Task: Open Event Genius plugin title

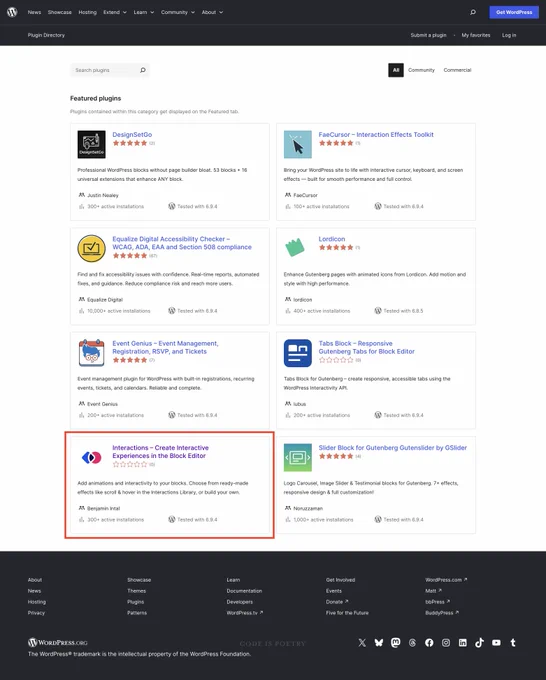Action: pyautogui.click(x=165, y=347)
